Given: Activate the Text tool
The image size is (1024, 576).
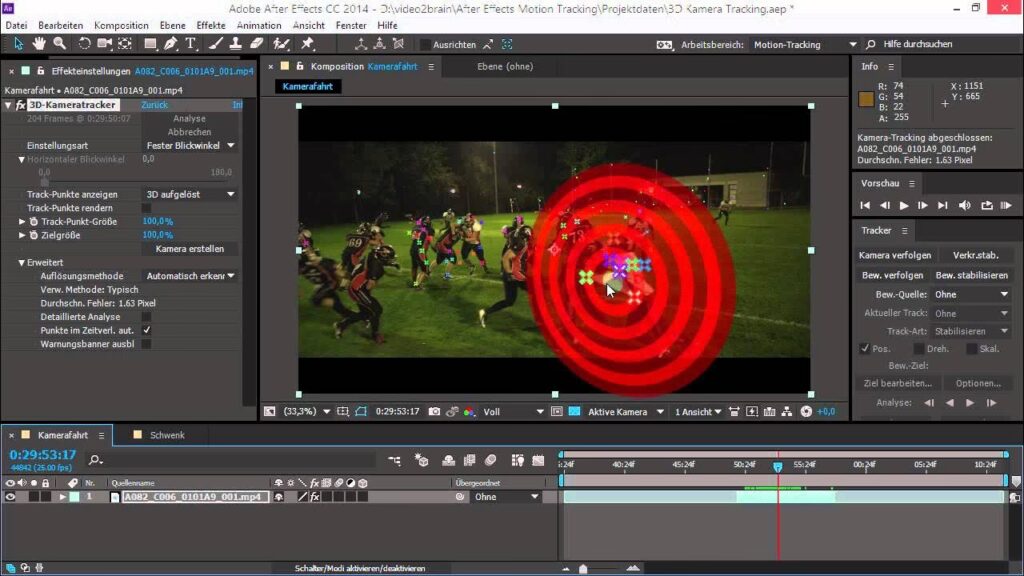Looking at the screenshot, I should 190,44.
